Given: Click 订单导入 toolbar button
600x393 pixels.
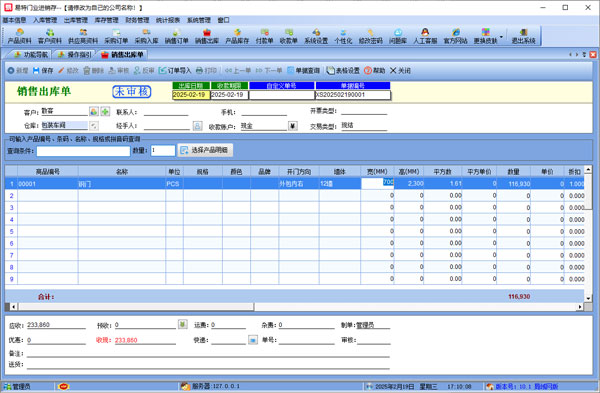Looking at the screenshot, I should click(x=174, y=70).
